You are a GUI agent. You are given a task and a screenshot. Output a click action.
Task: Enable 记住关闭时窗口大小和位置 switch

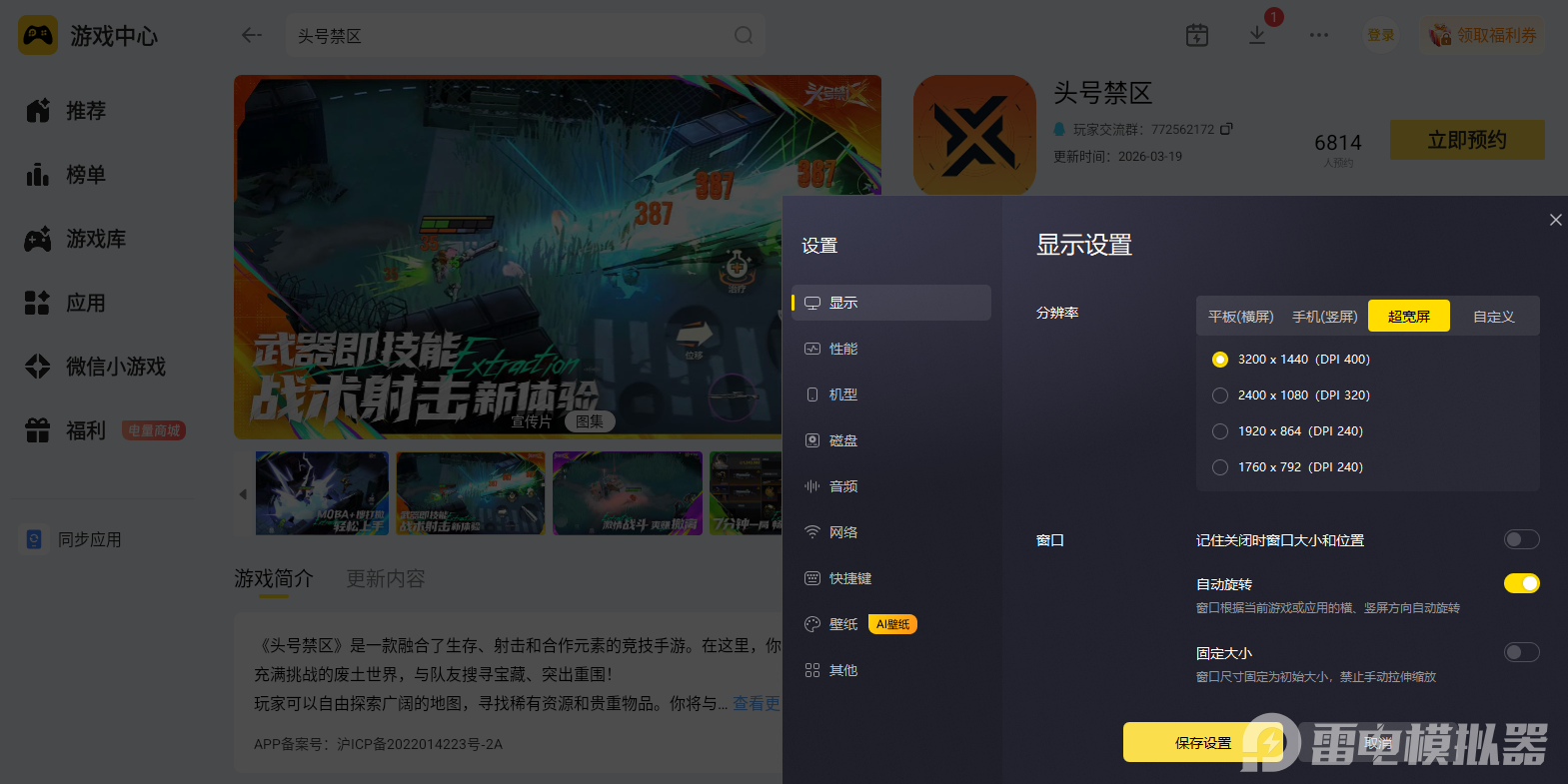pyautogui.click(x=1522, y=539)
